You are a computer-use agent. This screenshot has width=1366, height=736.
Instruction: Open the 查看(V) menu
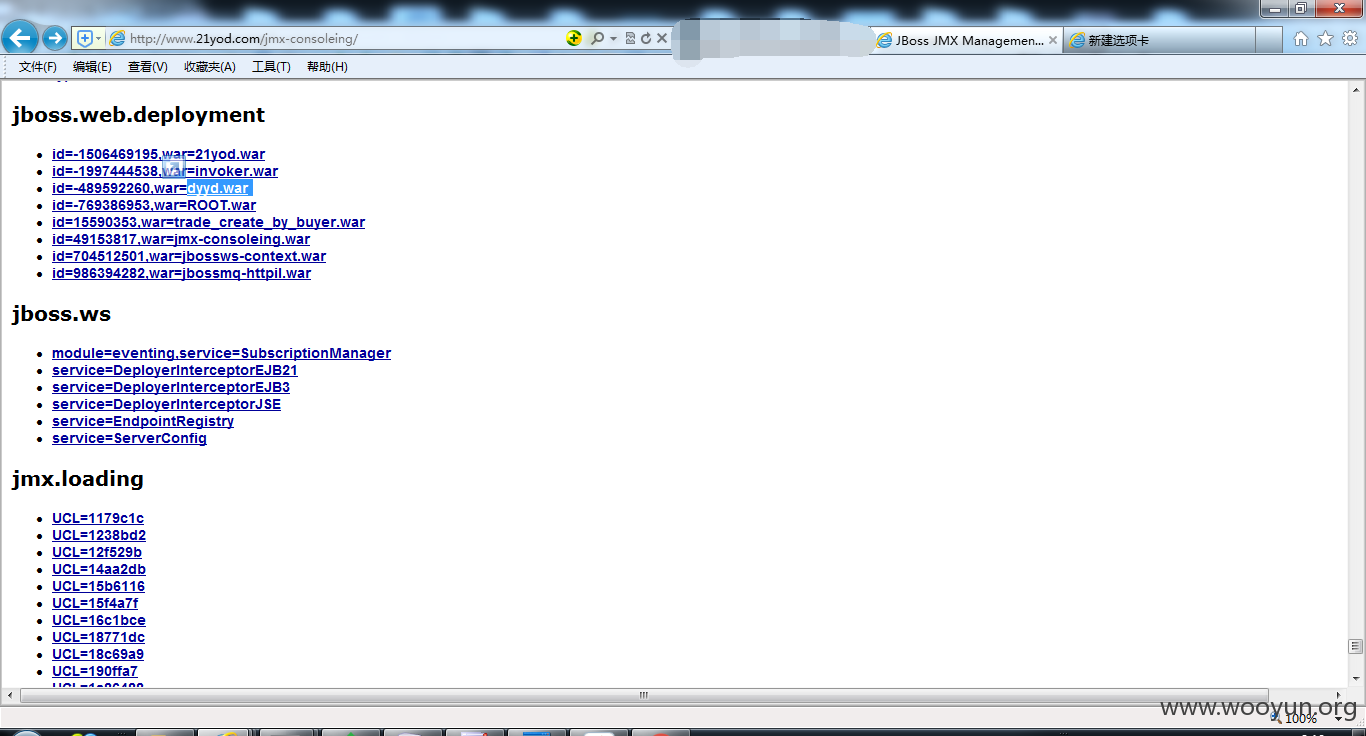click(147, 67)
